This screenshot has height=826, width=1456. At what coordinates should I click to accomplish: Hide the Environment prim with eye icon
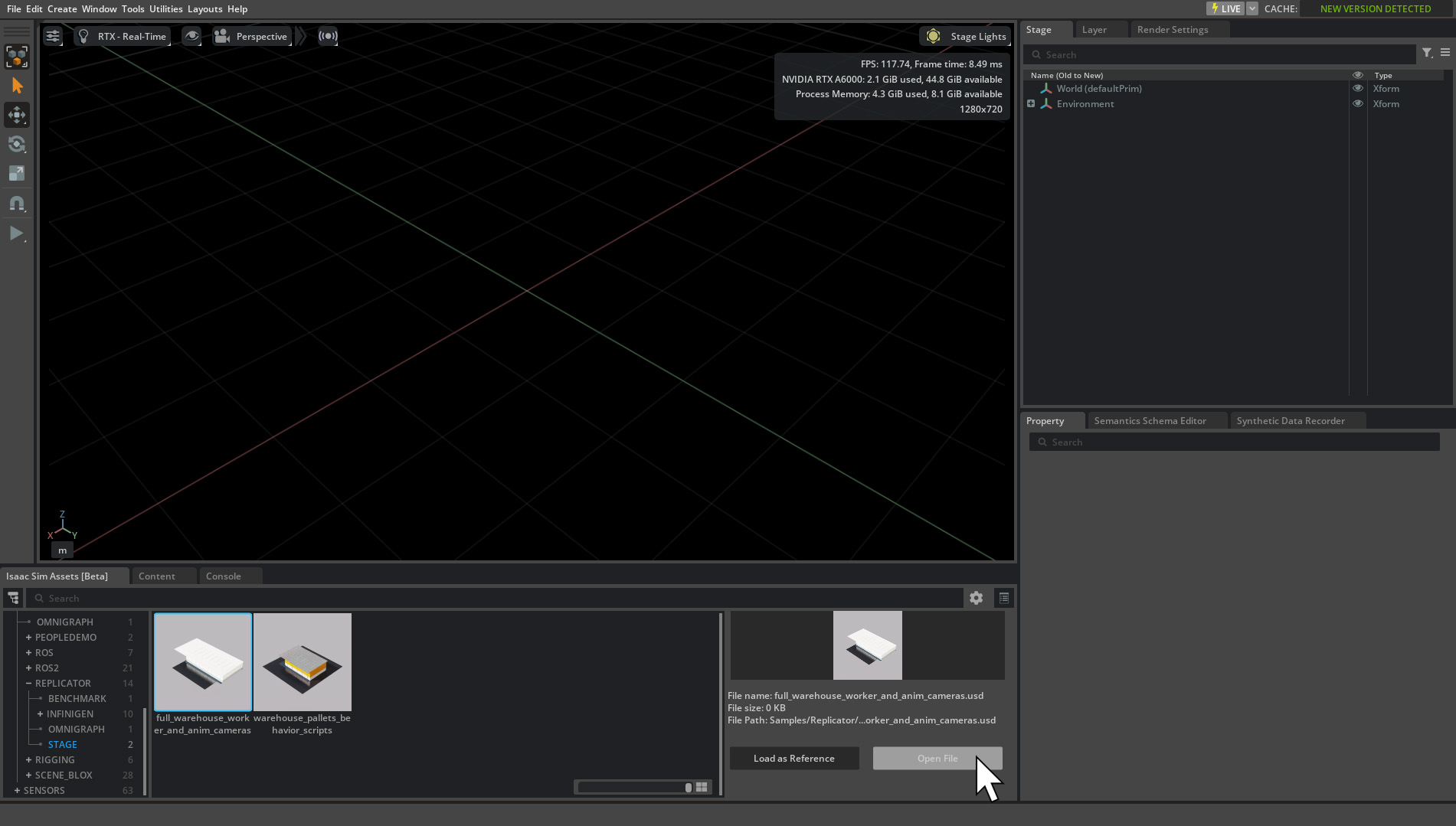pyautogui.click(x=1357, y=104)
